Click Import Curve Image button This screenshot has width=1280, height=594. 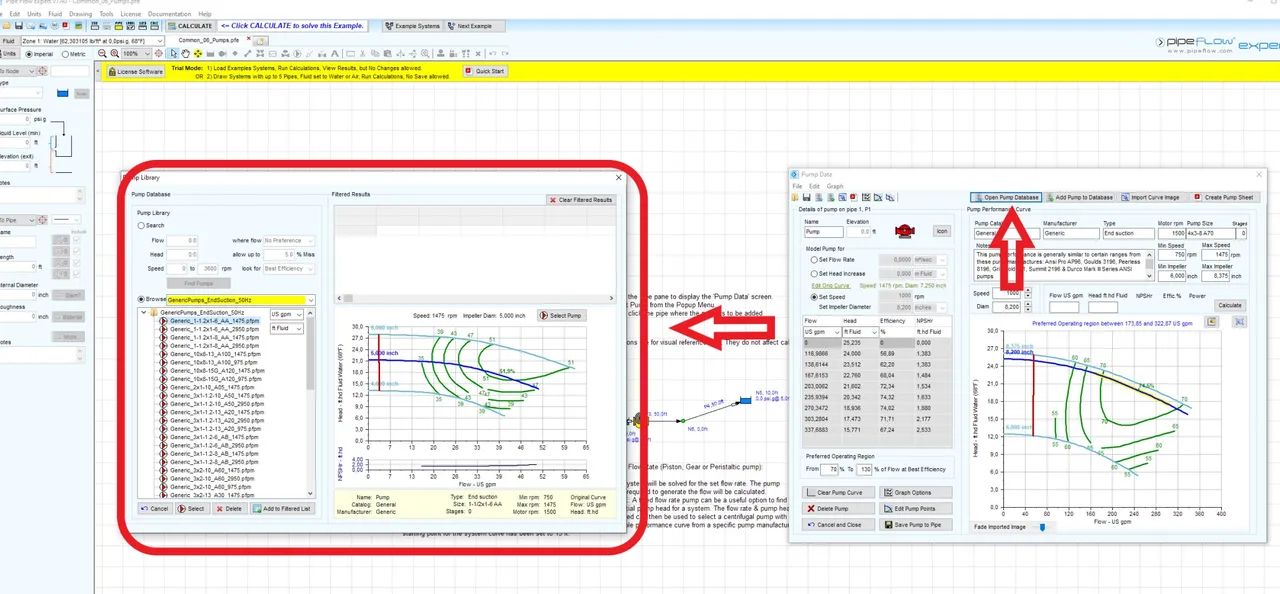click(1151, 197)
